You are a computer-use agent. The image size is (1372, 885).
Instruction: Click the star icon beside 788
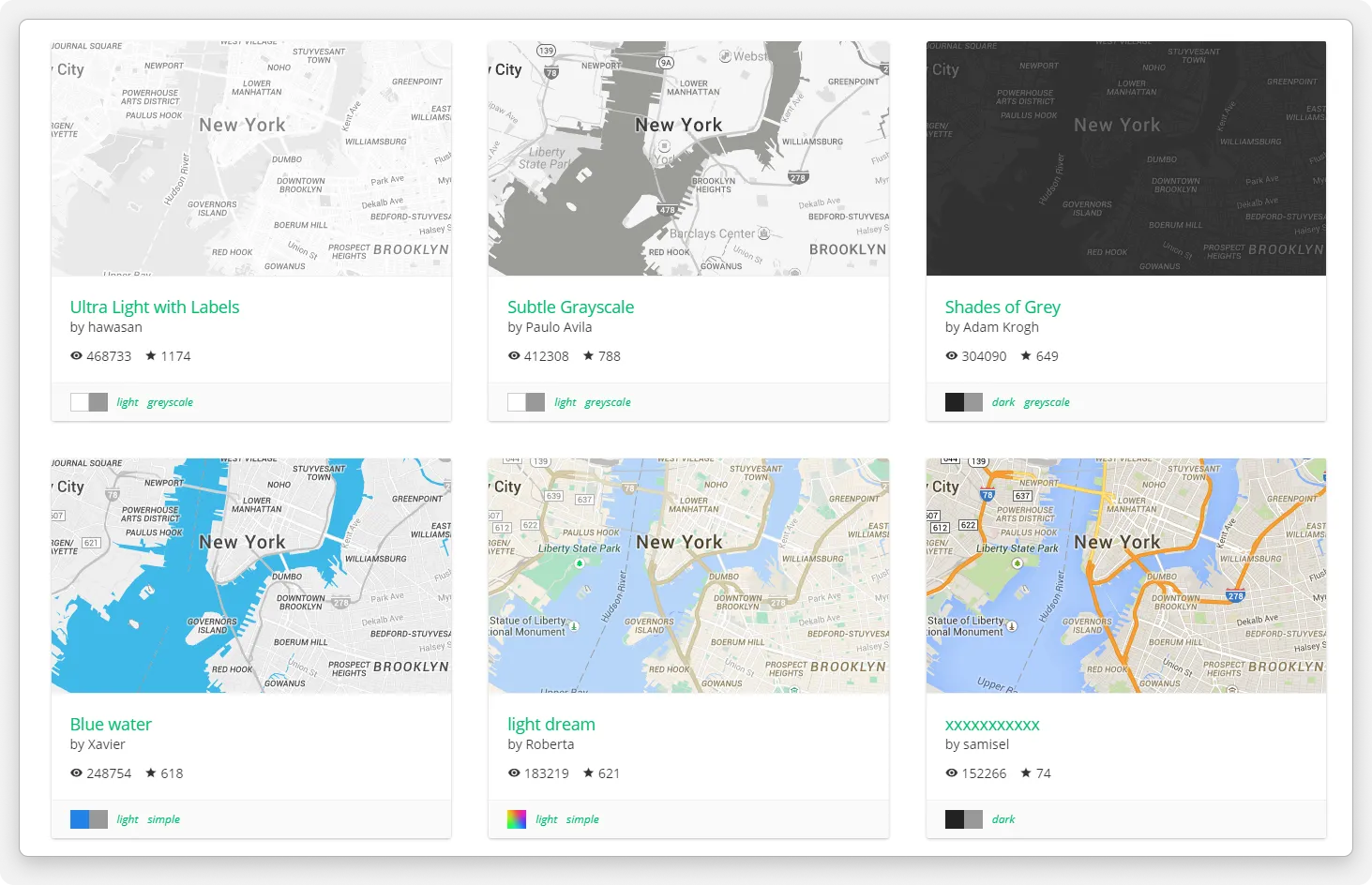coord(589,356)
